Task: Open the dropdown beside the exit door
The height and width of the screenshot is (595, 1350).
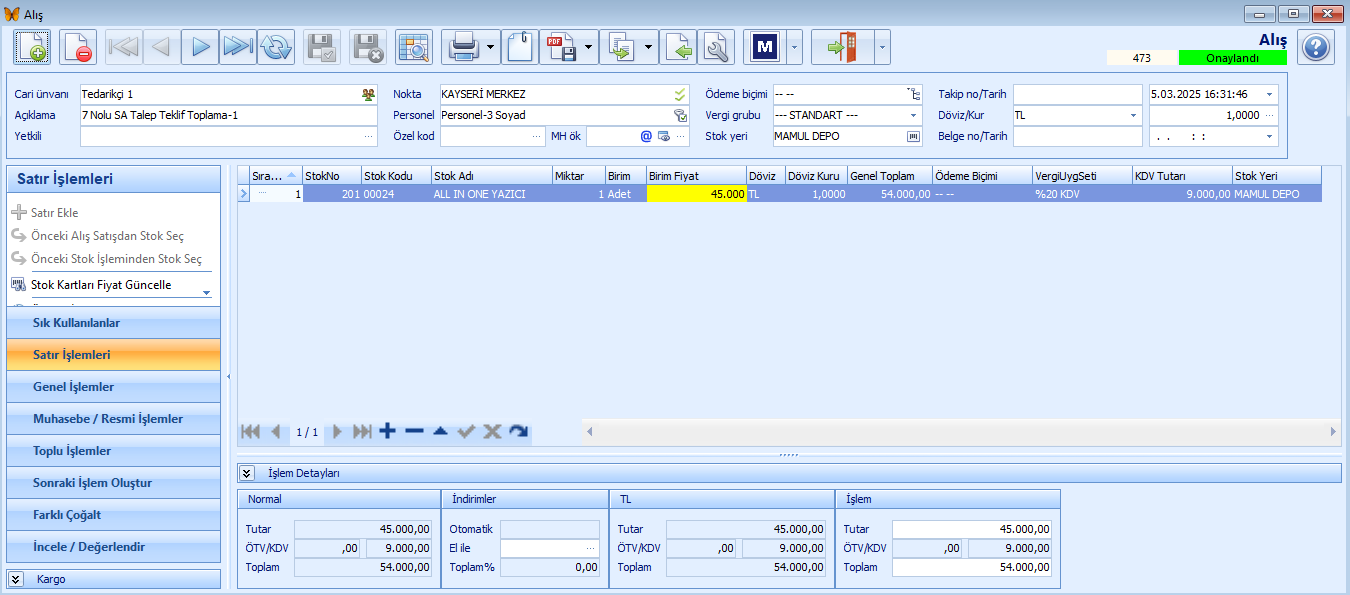Action: [882, 47]
